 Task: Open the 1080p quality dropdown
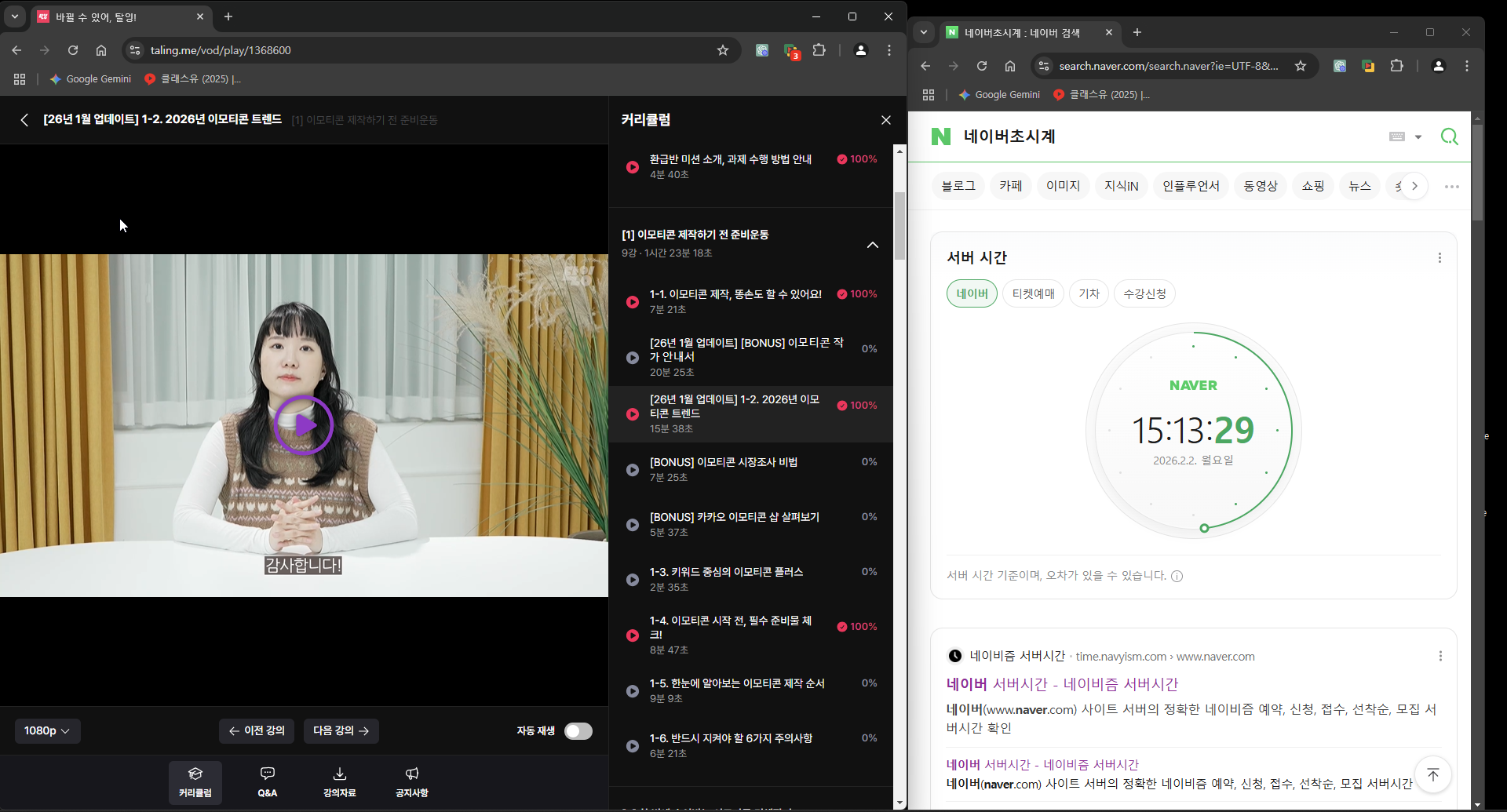[47, 731]
